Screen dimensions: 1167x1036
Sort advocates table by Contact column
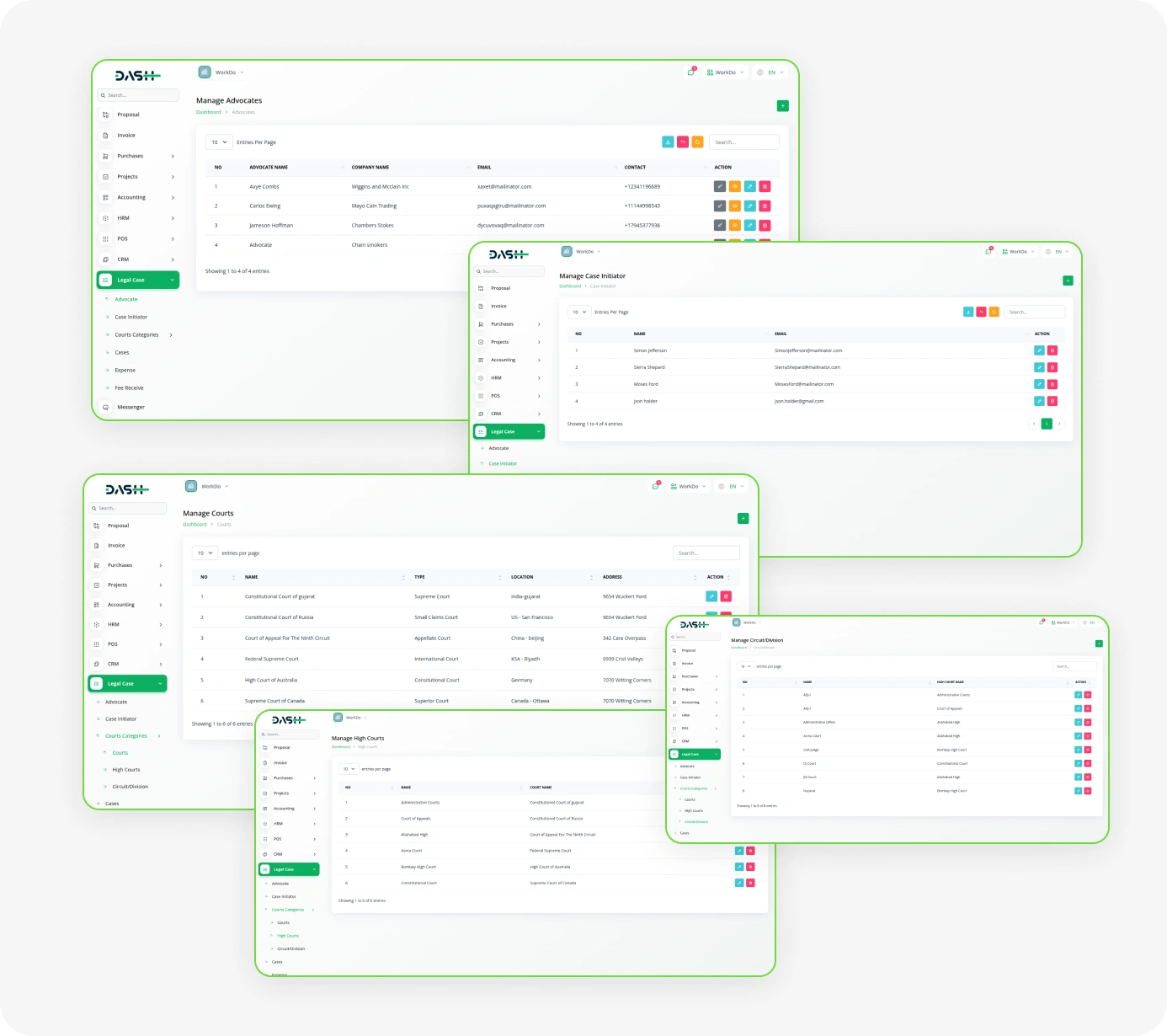pyautogui.click(x=635, y=168)
